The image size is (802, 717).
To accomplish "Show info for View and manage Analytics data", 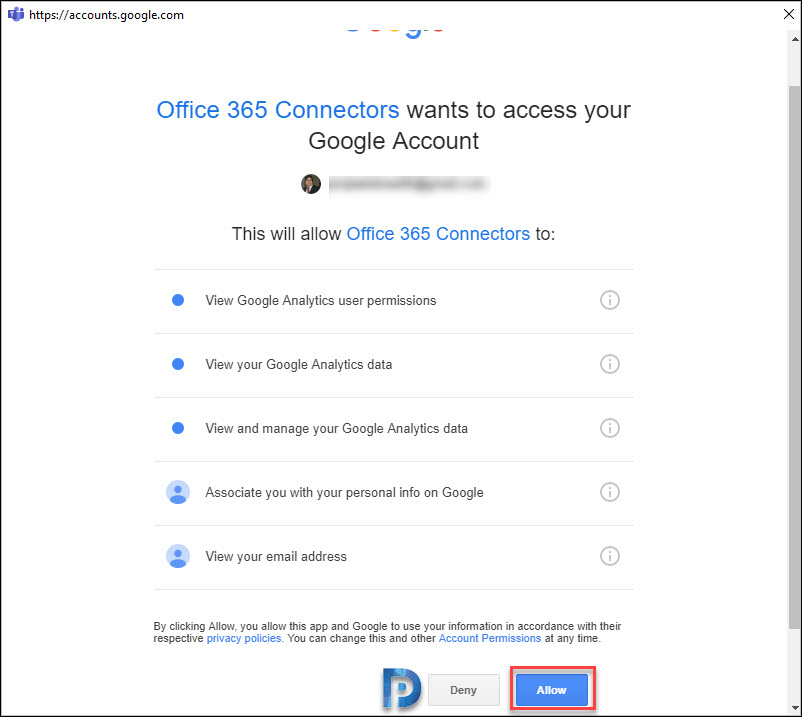I will [x=609, y=428].
